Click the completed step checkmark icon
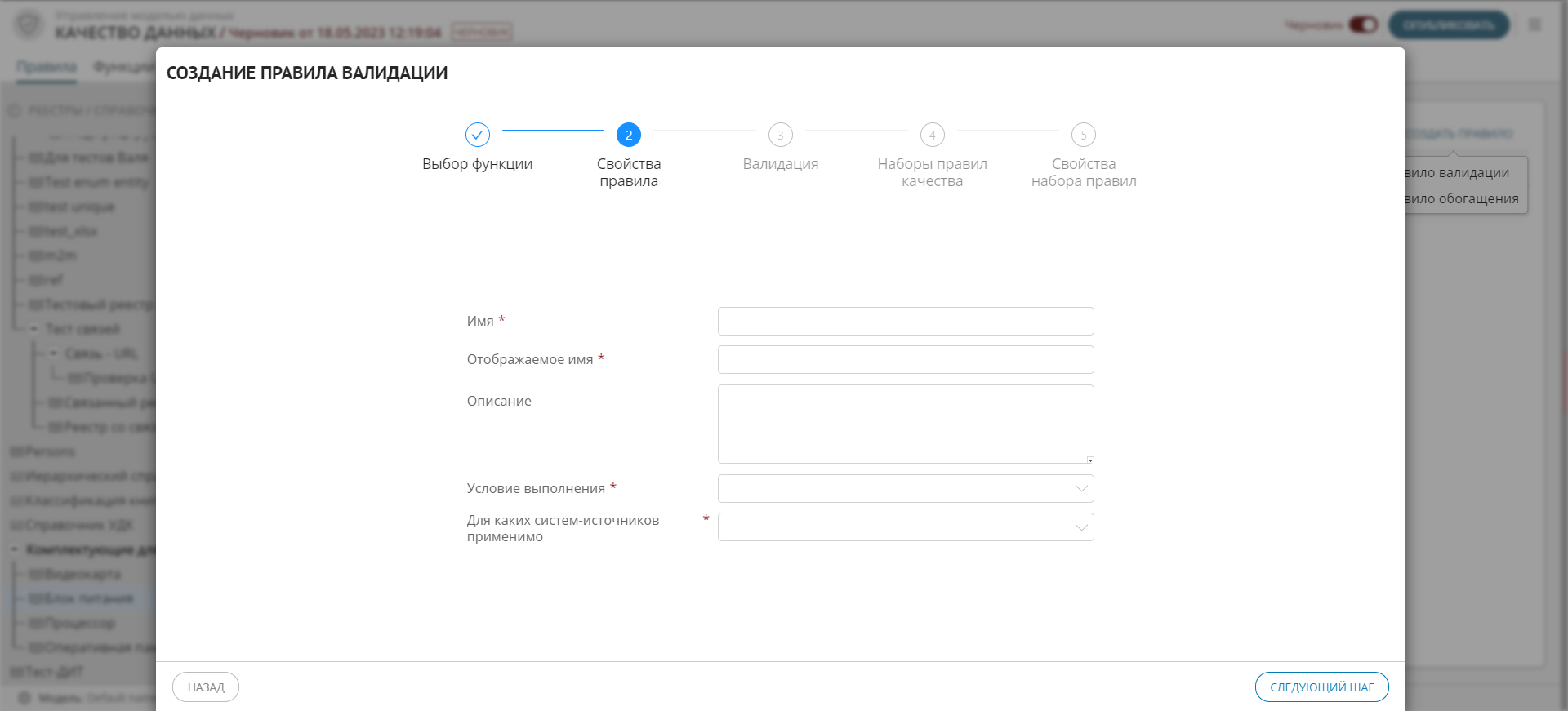This screenshot has width=1568, height=711. click(x=477, y=135)
